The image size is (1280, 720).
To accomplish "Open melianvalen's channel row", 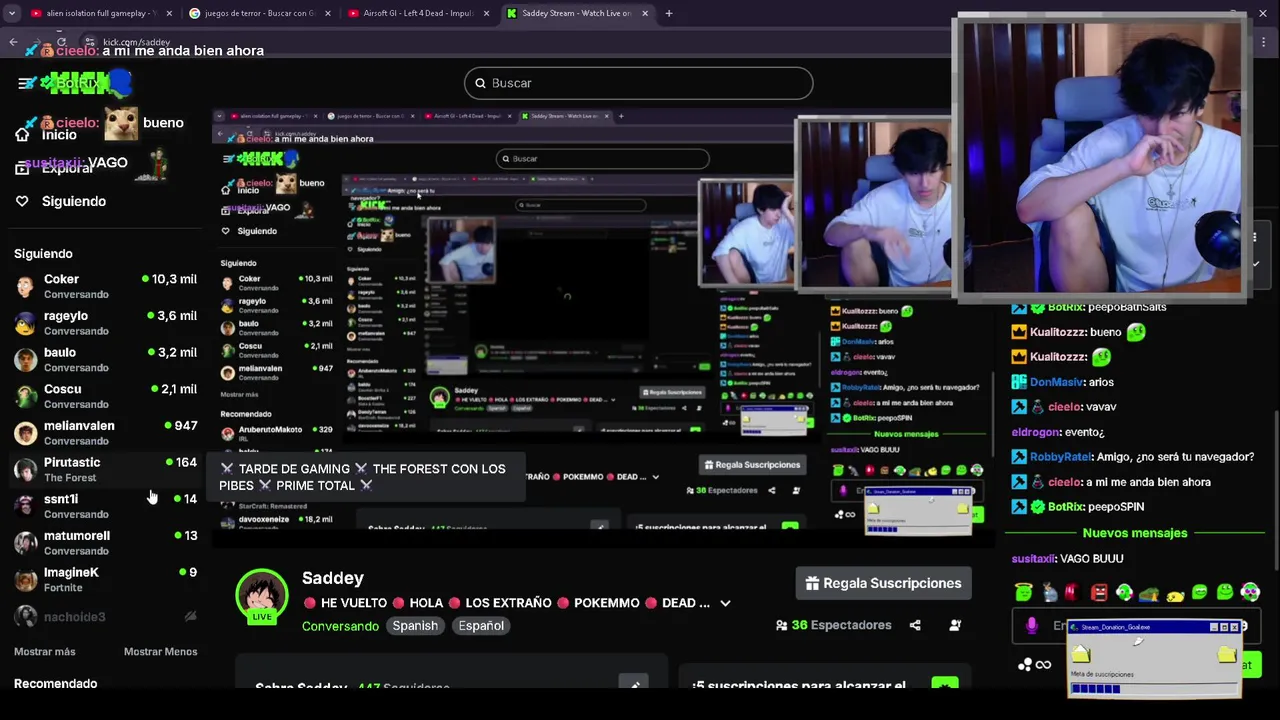I will 105,432.
